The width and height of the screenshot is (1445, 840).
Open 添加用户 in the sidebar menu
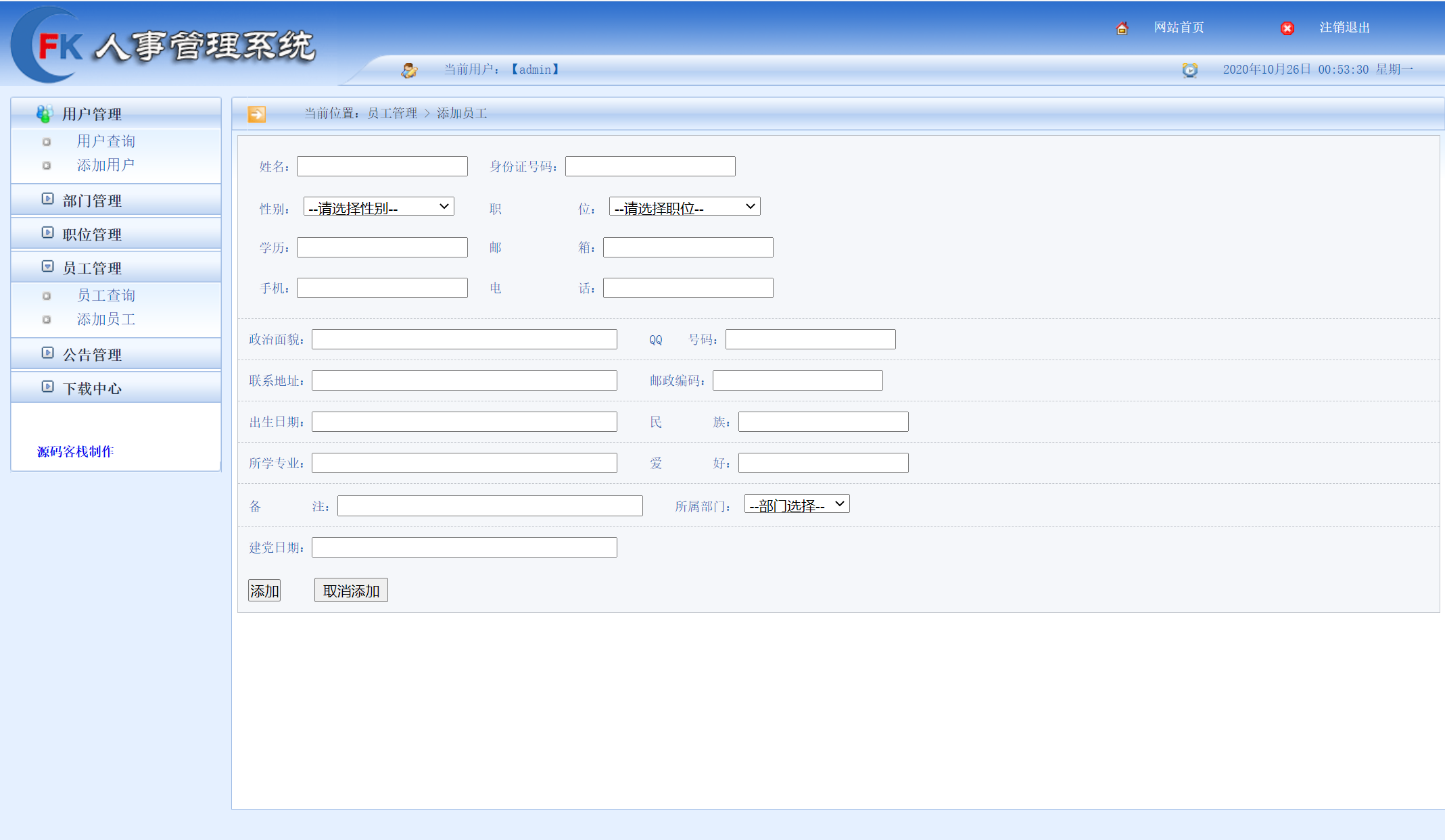pos(105,165)
